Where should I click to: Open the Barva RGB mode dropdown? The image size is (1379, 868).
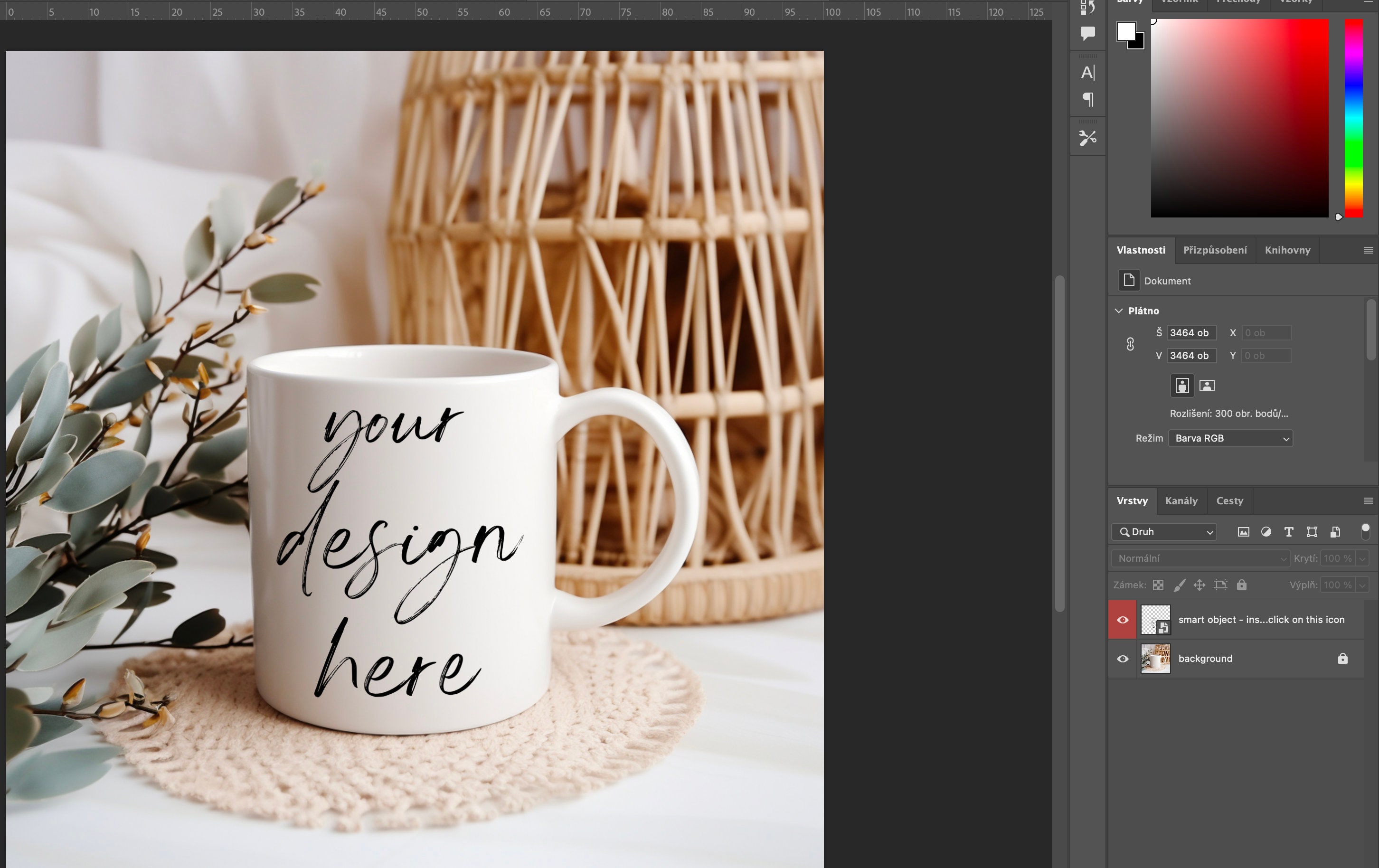coord(1230,438)
